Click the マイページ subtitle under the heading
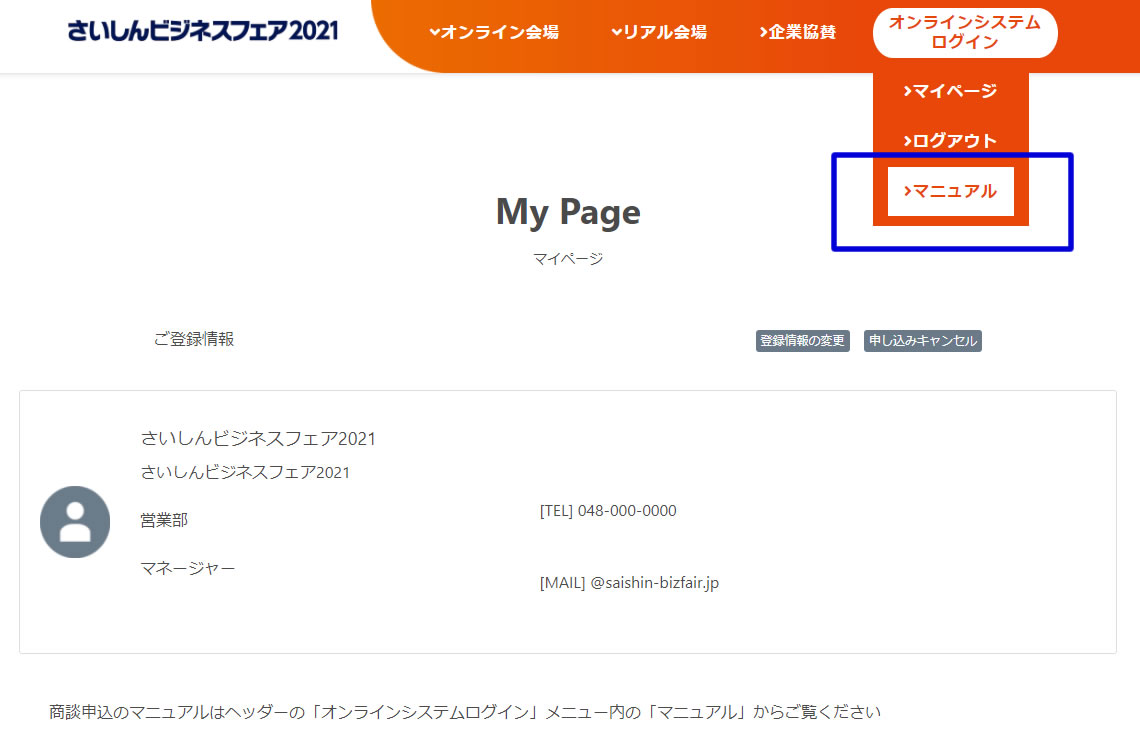1140x742 pixels. coord(568,259)
